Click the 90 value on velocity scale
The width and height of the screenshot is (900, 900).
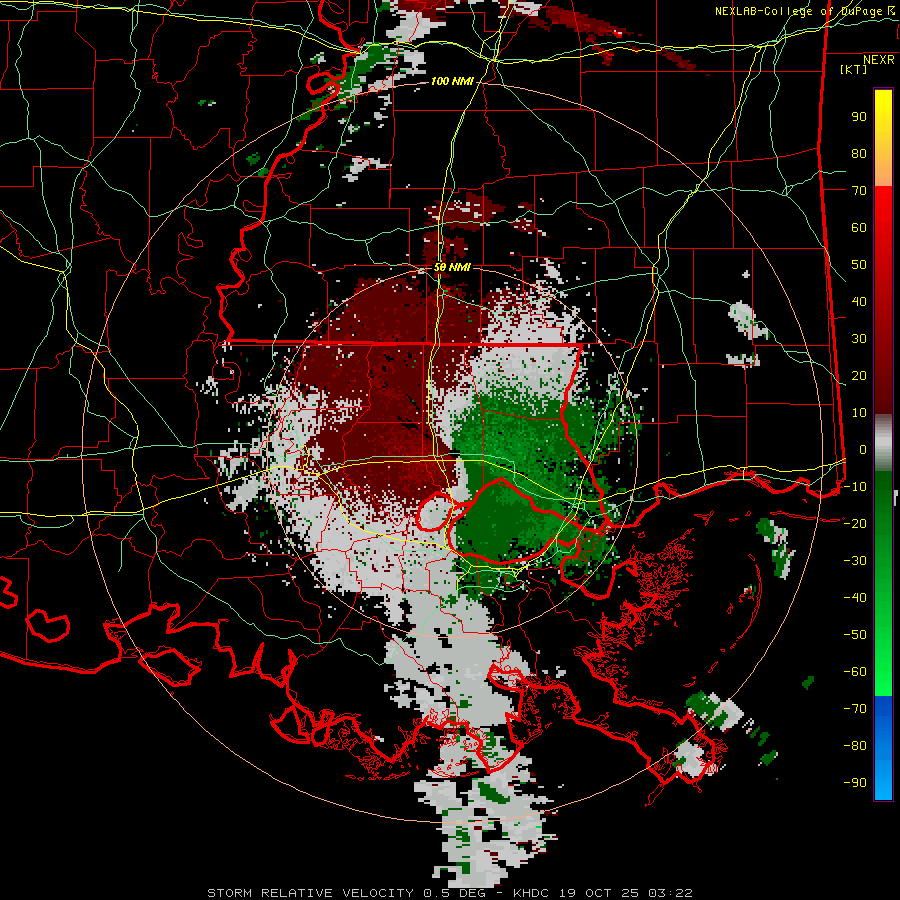pyautogui.click(x=859, y=117)
